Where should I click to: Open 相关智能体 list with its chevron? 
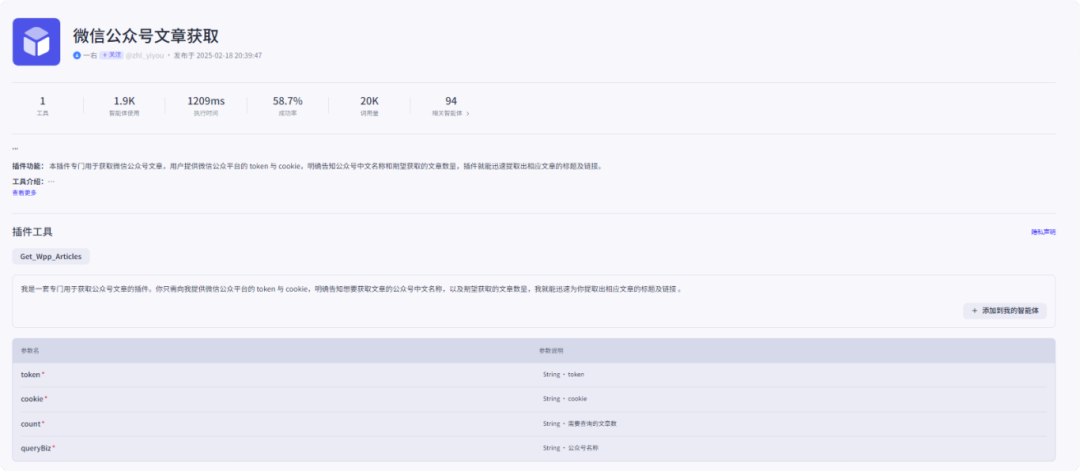(450, 113)
